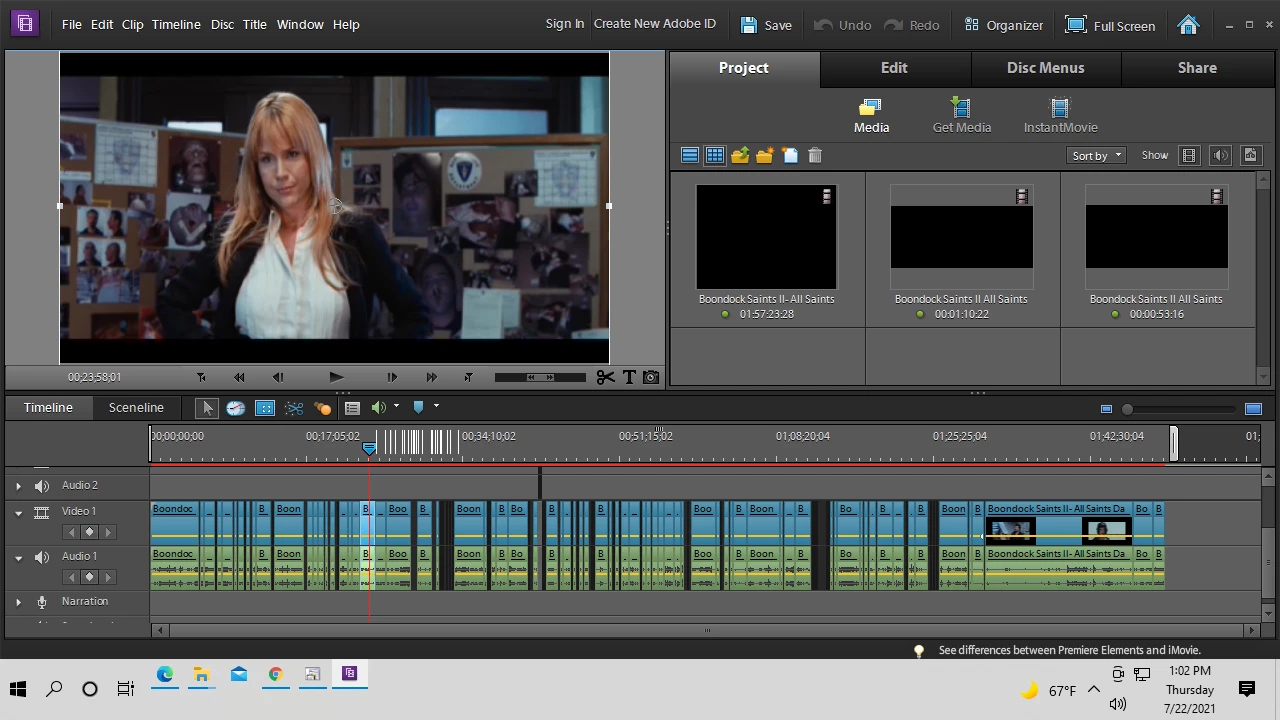Open File Explorer from the taskbar
Viewport: 1280px width, 720px height.
pyautogui.click(x=201, y=675)
